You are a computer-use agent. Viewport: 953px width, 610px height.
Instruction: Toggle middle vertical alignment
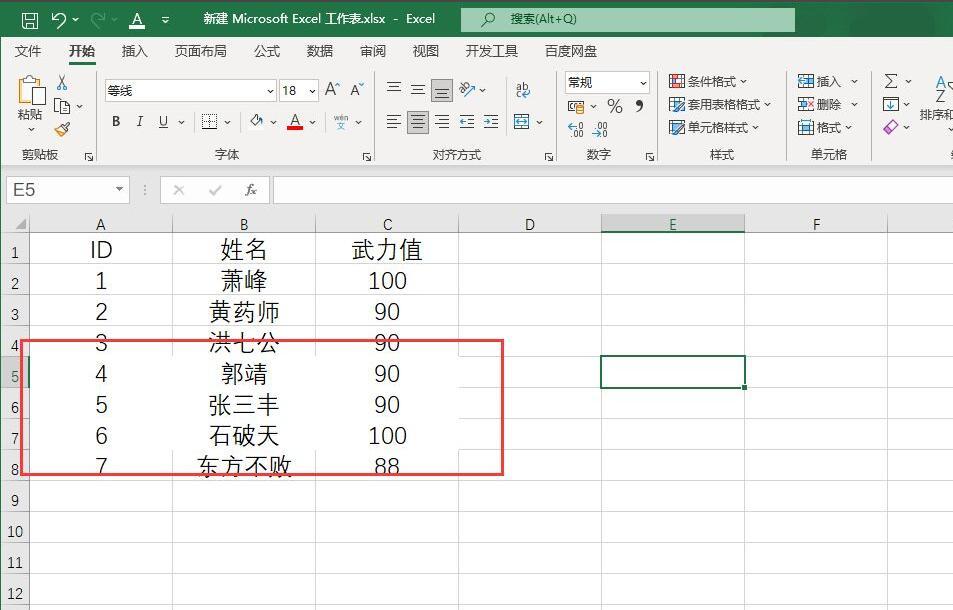pyautogui.click(x=418, y=90)
